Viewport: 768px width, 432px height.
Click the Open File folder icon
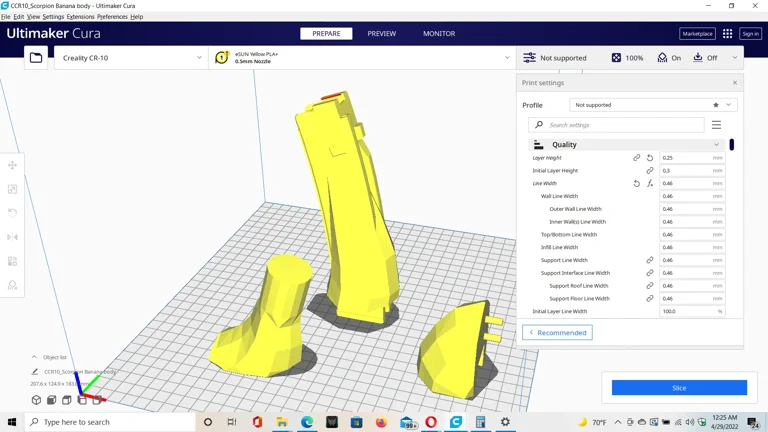coord(36,58)
